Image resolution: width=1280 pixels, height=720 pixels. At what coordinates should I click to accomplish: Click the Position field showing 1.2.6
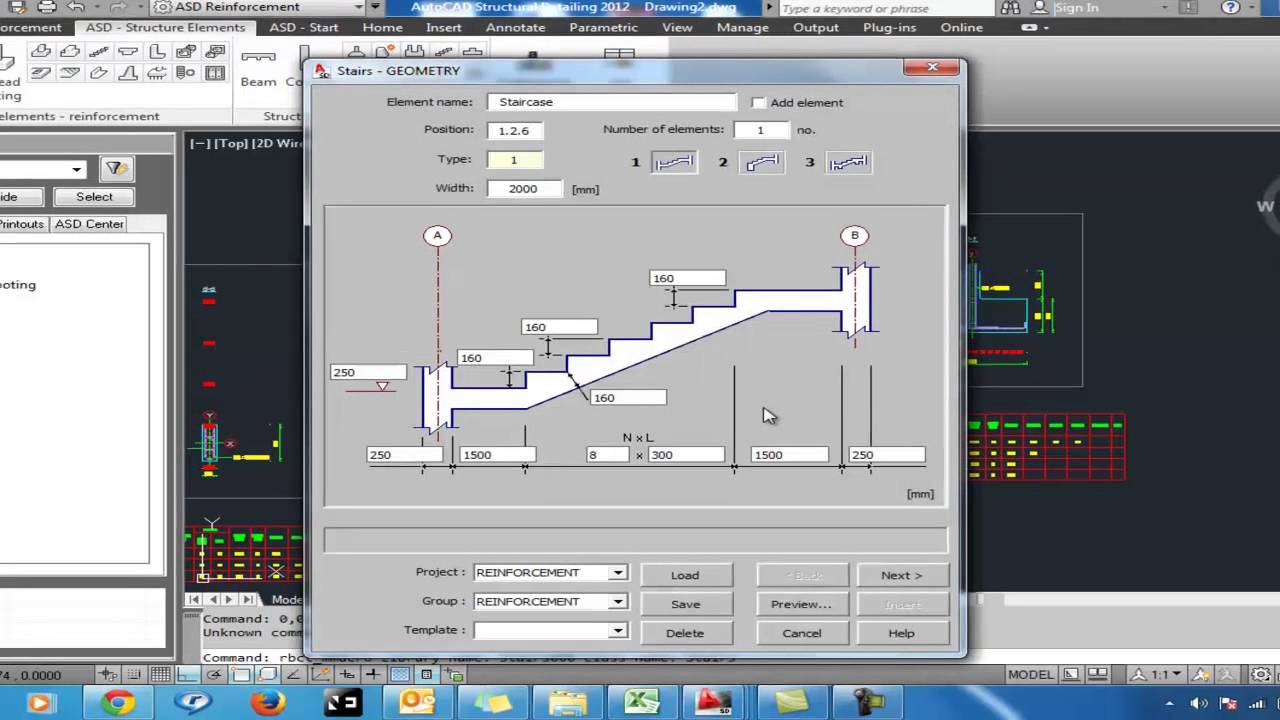click(514, 130)
